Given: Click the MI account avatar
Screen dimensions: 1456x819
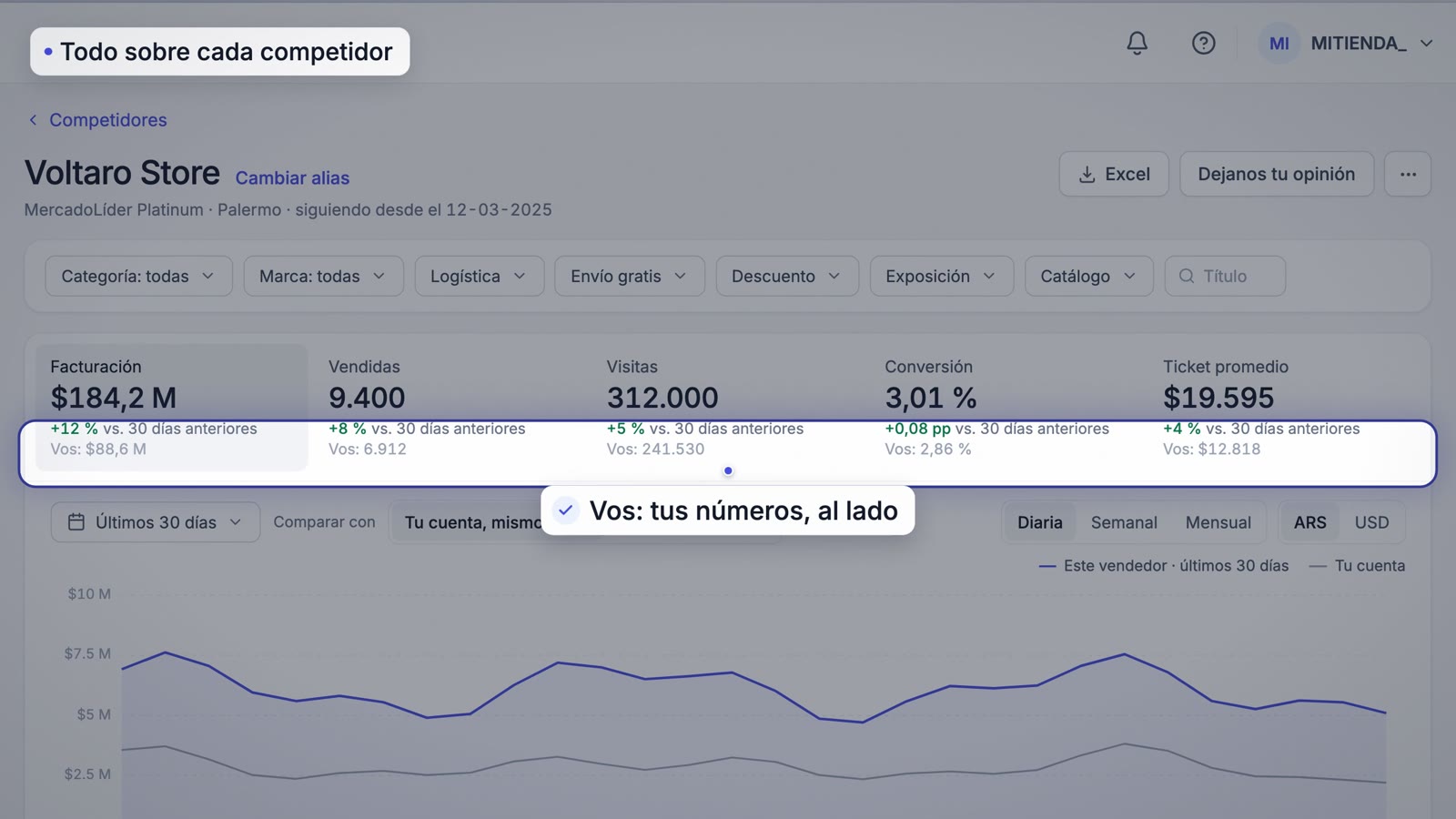Looking at the screenshot, I should coord(1279,44).
